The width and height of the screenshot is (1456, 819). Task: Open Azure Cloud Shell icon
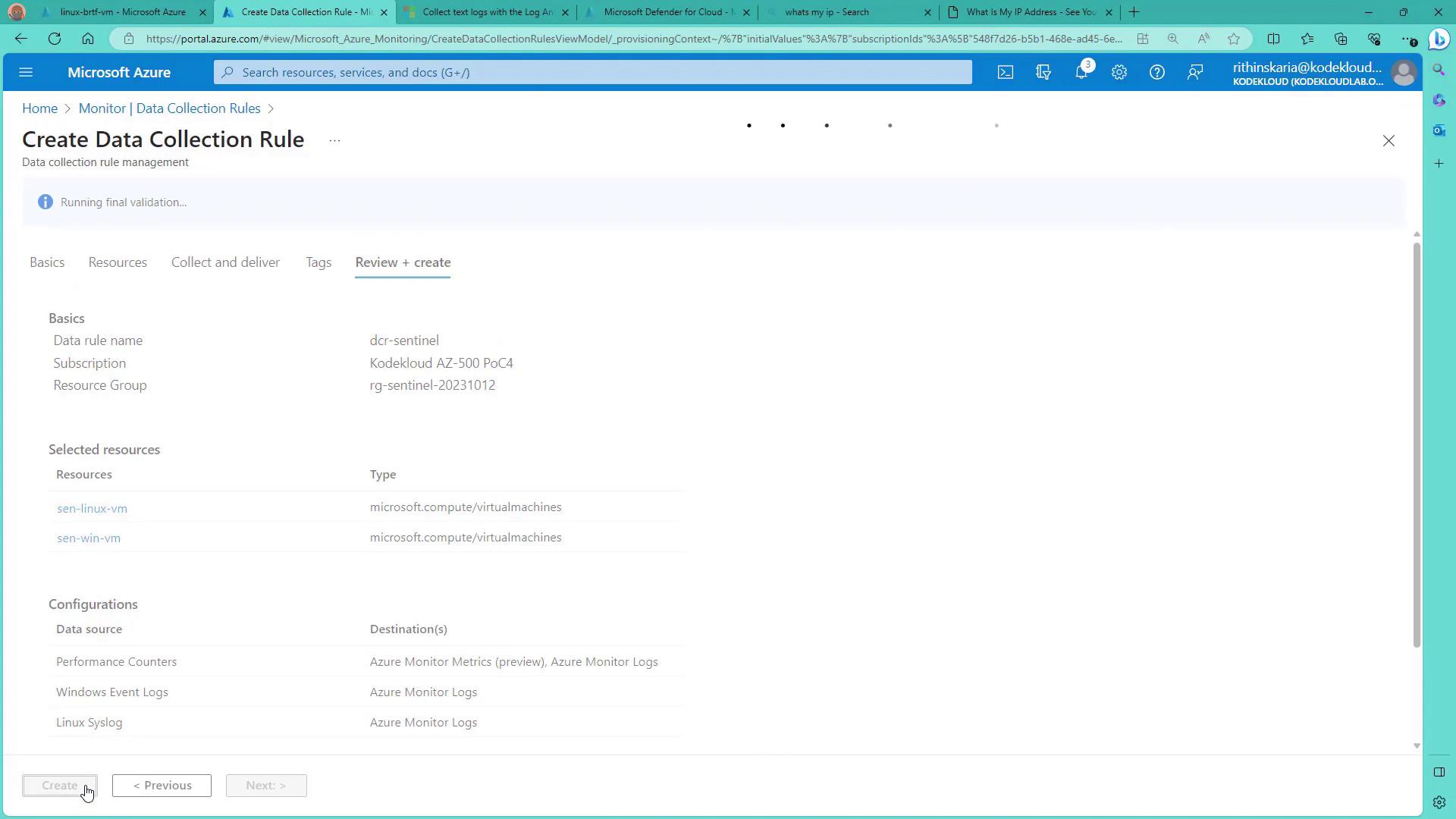tap(1005, 73)
